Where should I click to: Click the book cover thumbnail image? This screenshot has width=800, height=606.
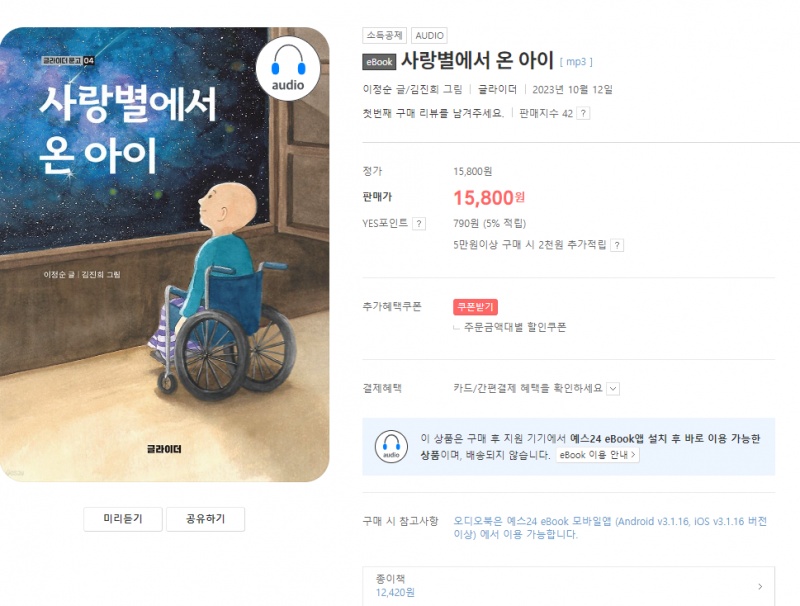(x=164, y=255)
